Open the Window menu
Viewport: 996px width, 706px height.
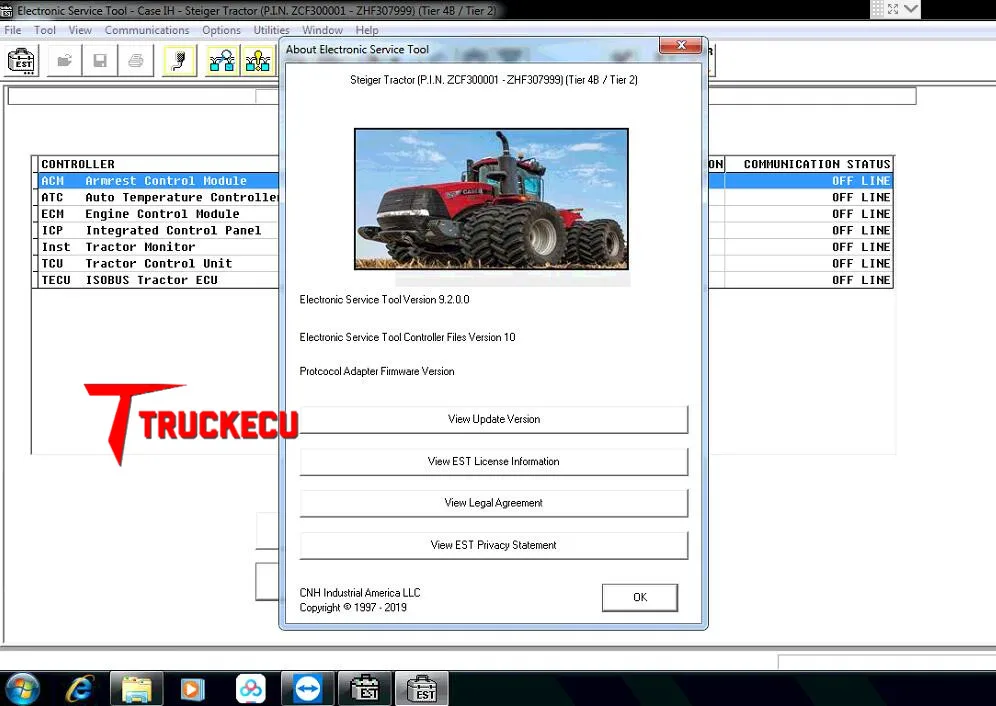(x=322, y=30)
